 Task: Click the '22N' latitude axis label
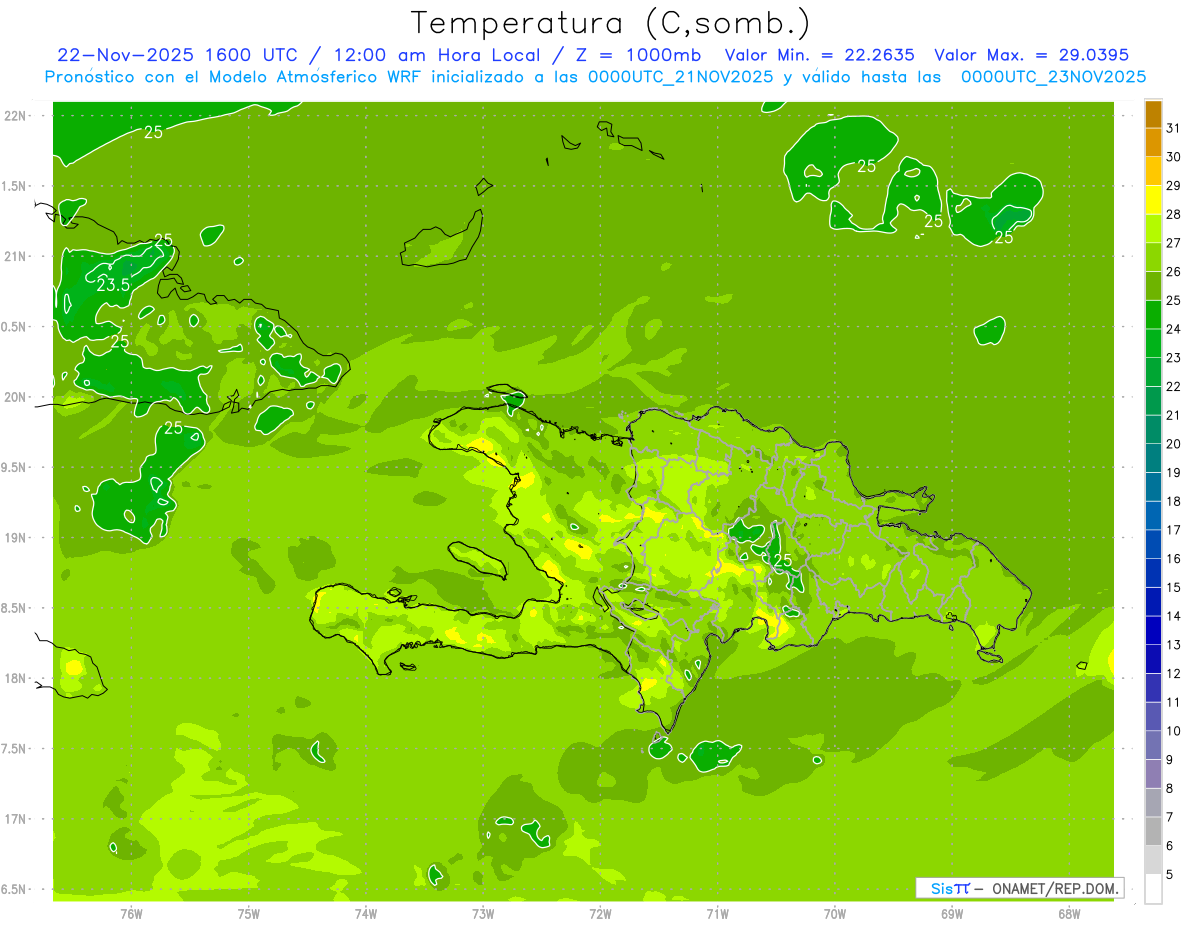point(15,115)
